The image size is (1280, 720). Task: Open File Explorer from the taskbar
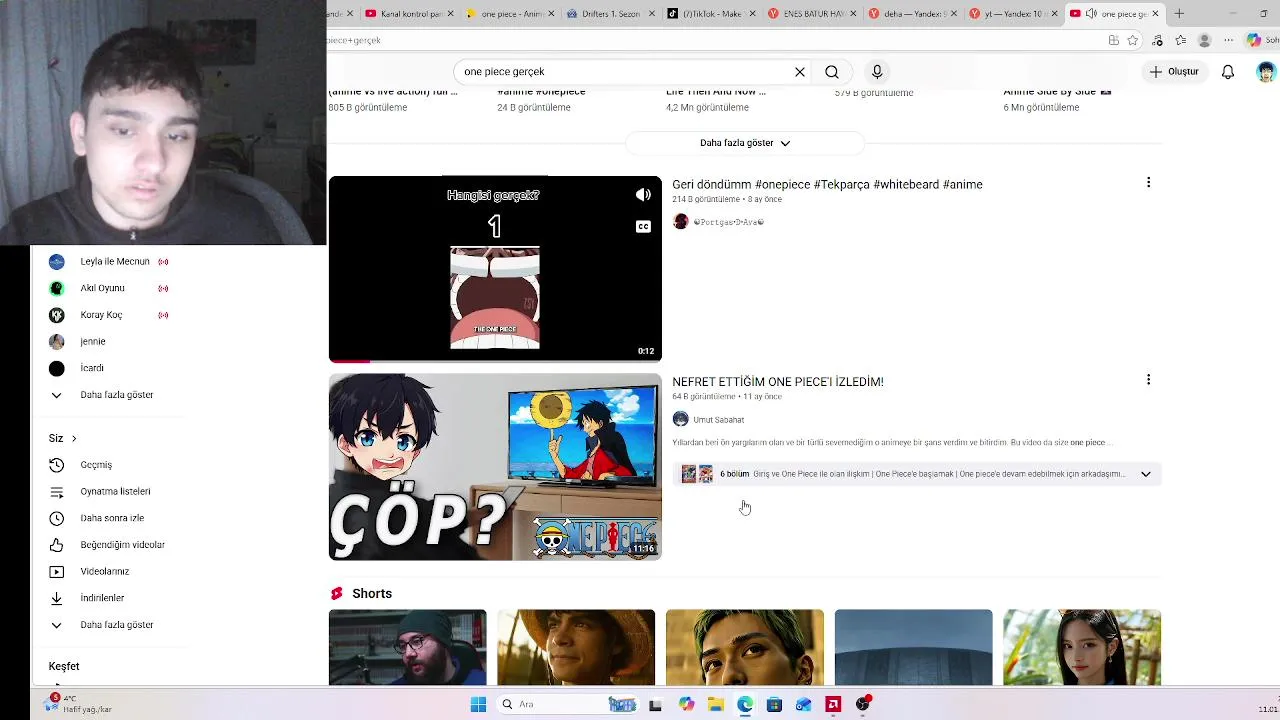coord(716,705)
